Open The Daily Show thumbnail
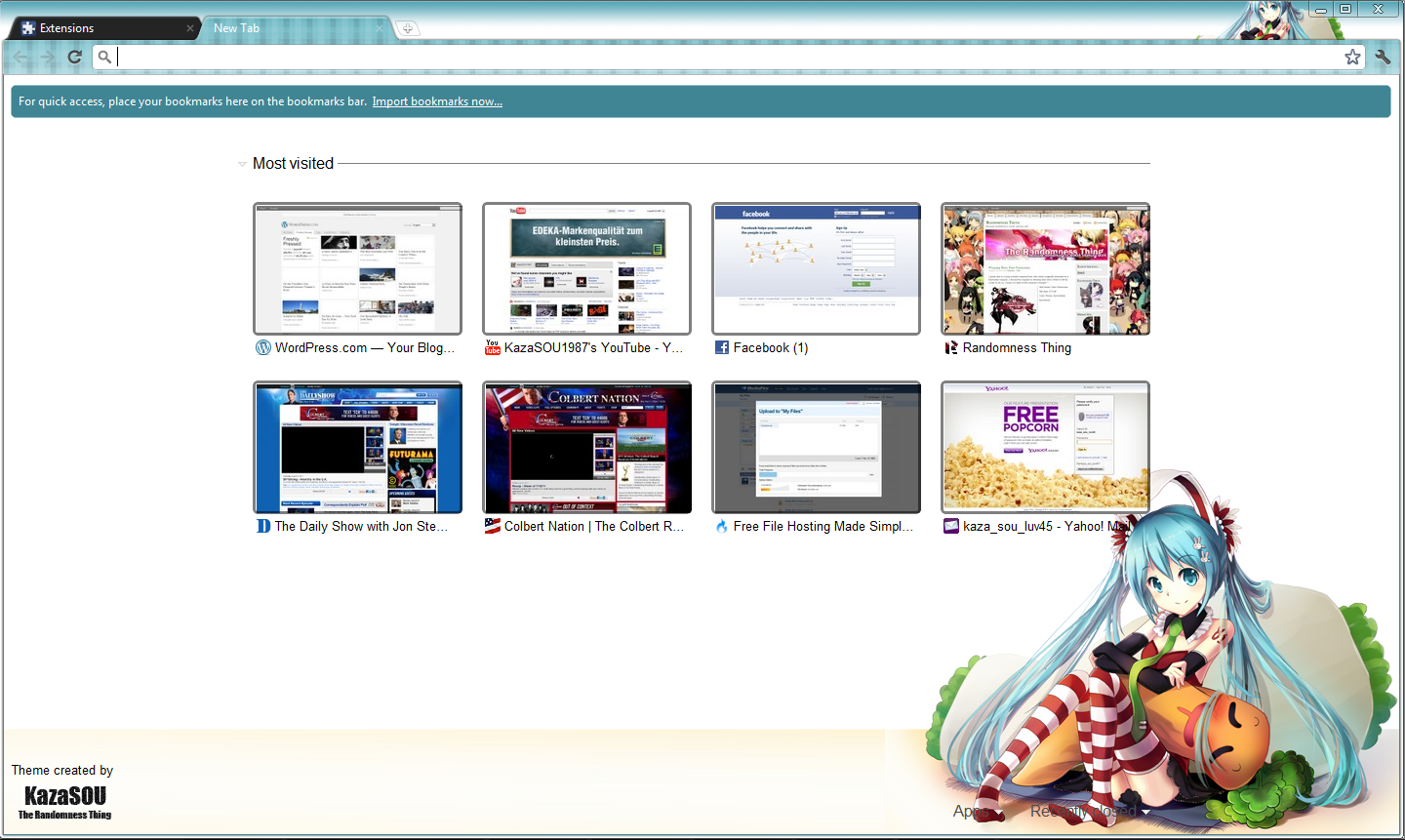 pyautogui.click(x=357, y=447)
